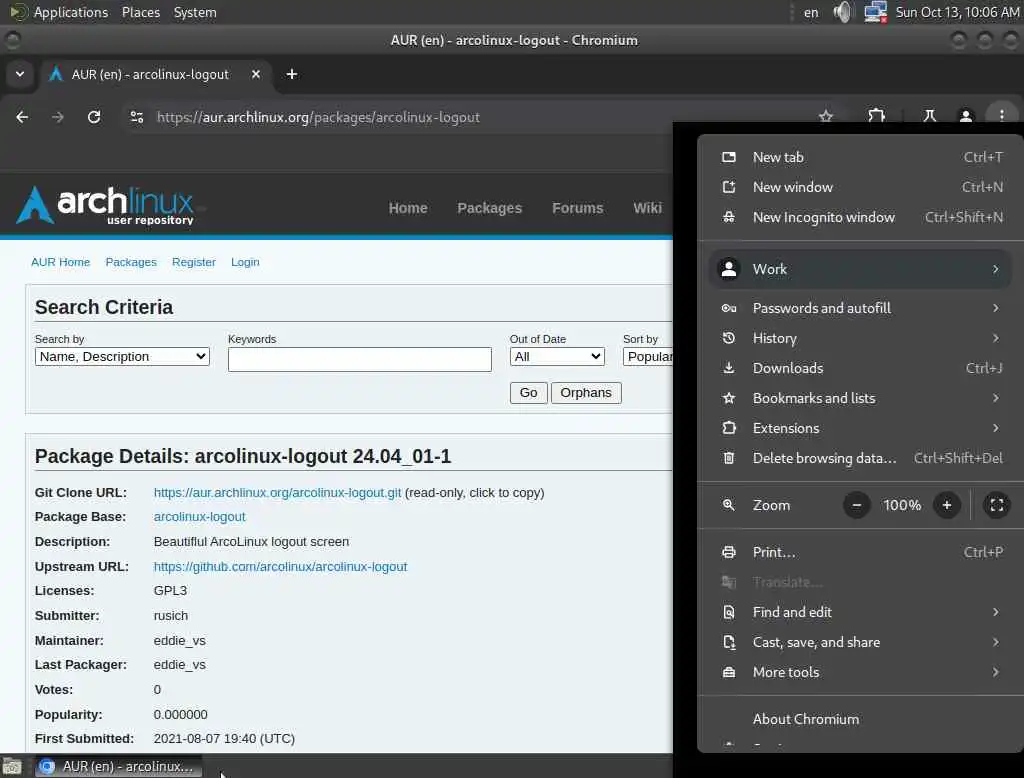Focus the Keywords input field
This screenshot has width=1024, height=778.
point(359,359)
